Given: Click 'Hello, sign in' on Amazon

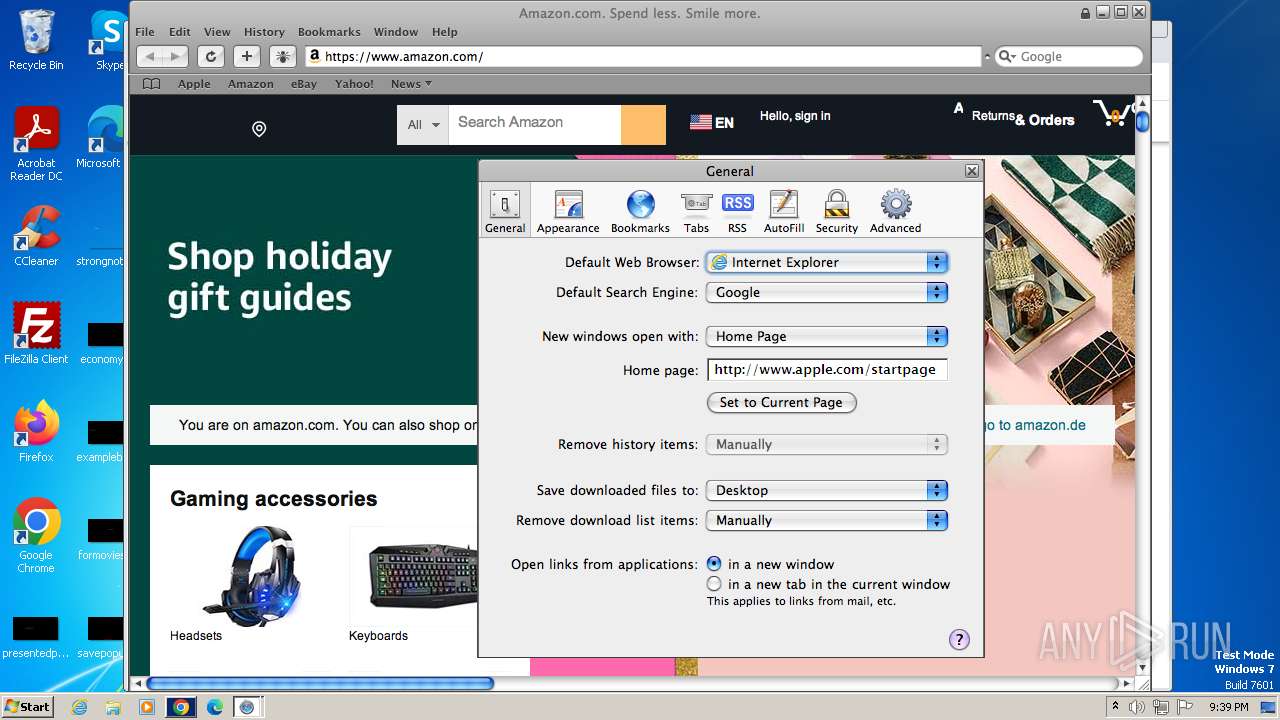Looking at the screenshot, I should (795, 116).
